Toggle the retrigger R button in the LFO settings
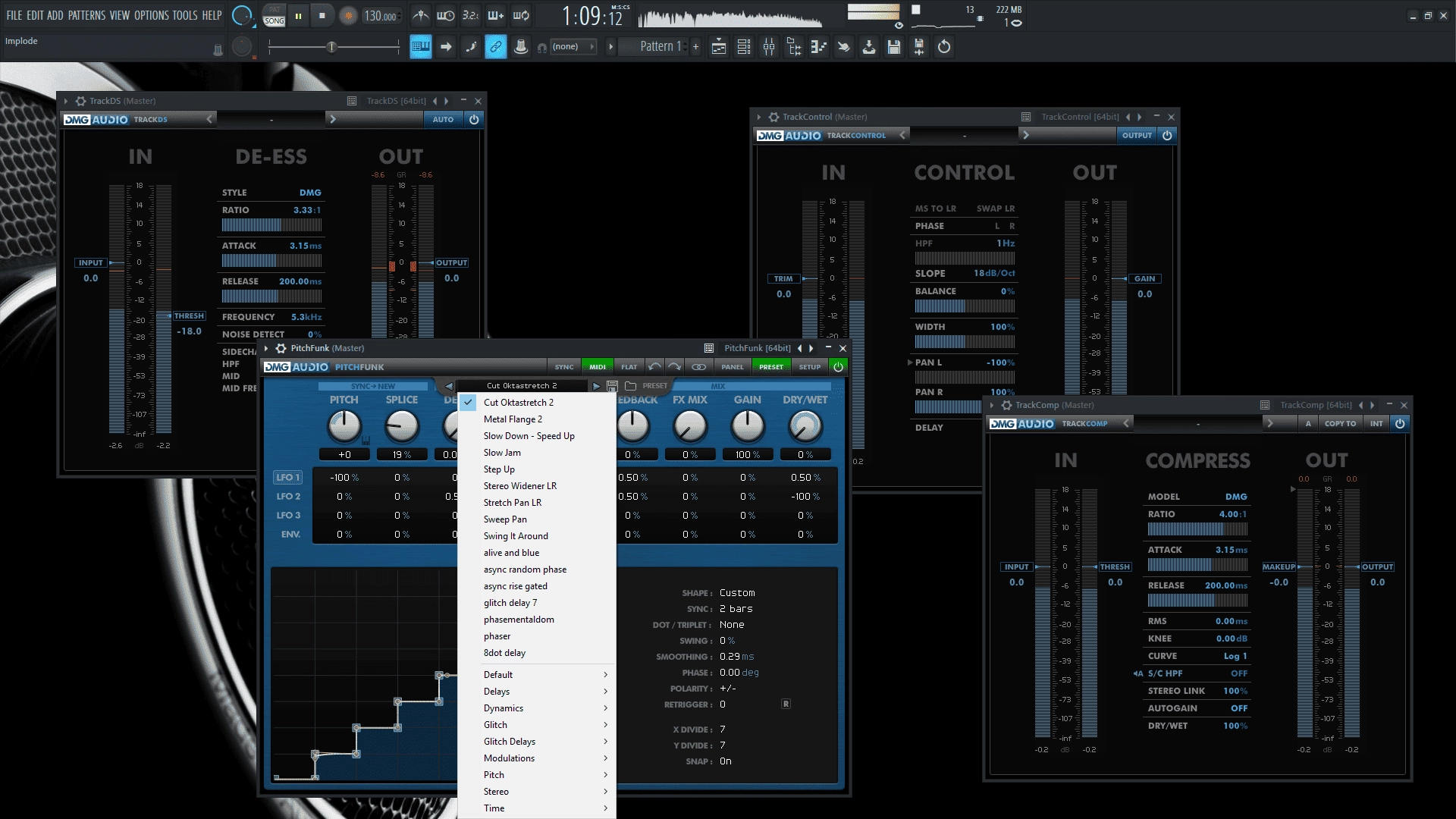The height and width of the screenshot is (819, 1456). 786,704
